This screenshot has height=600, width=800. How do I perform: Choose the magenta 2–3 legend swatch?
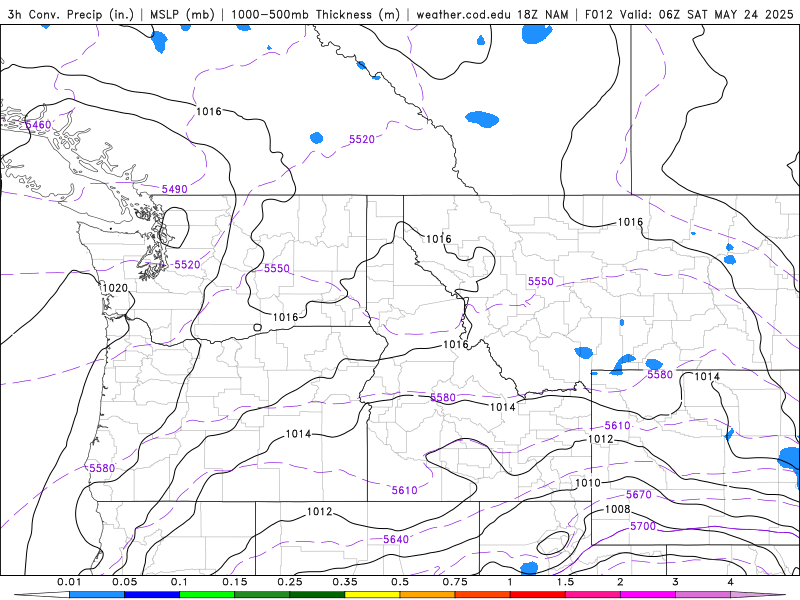(648, 595)
